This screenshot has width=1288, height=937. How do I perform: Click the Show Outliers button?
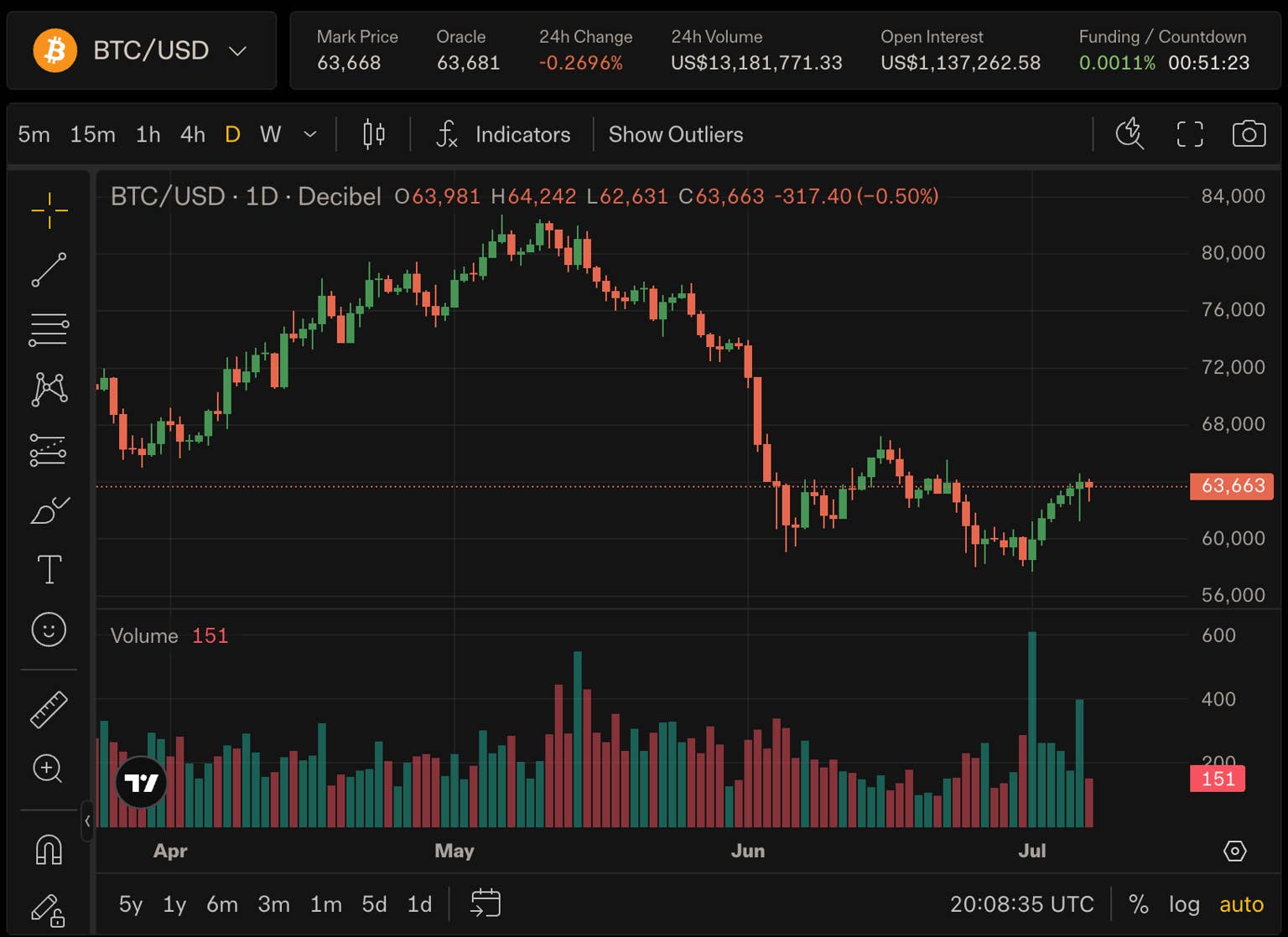[x=676, y=134]
